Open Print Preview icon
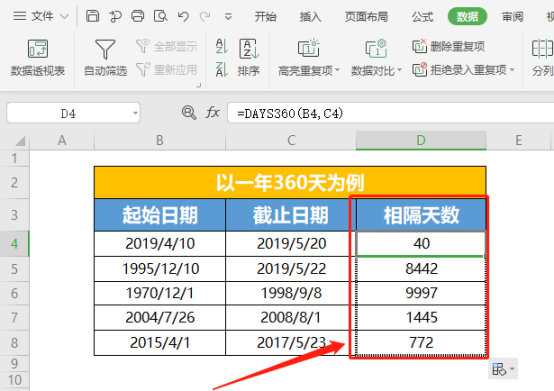This screenshot has height=391, width=554. tap(160, 16)
